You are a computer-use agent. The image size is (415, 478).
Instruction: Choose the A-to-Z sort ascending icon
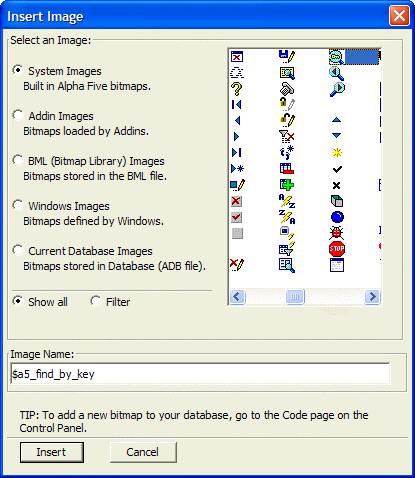coord(287,201)
